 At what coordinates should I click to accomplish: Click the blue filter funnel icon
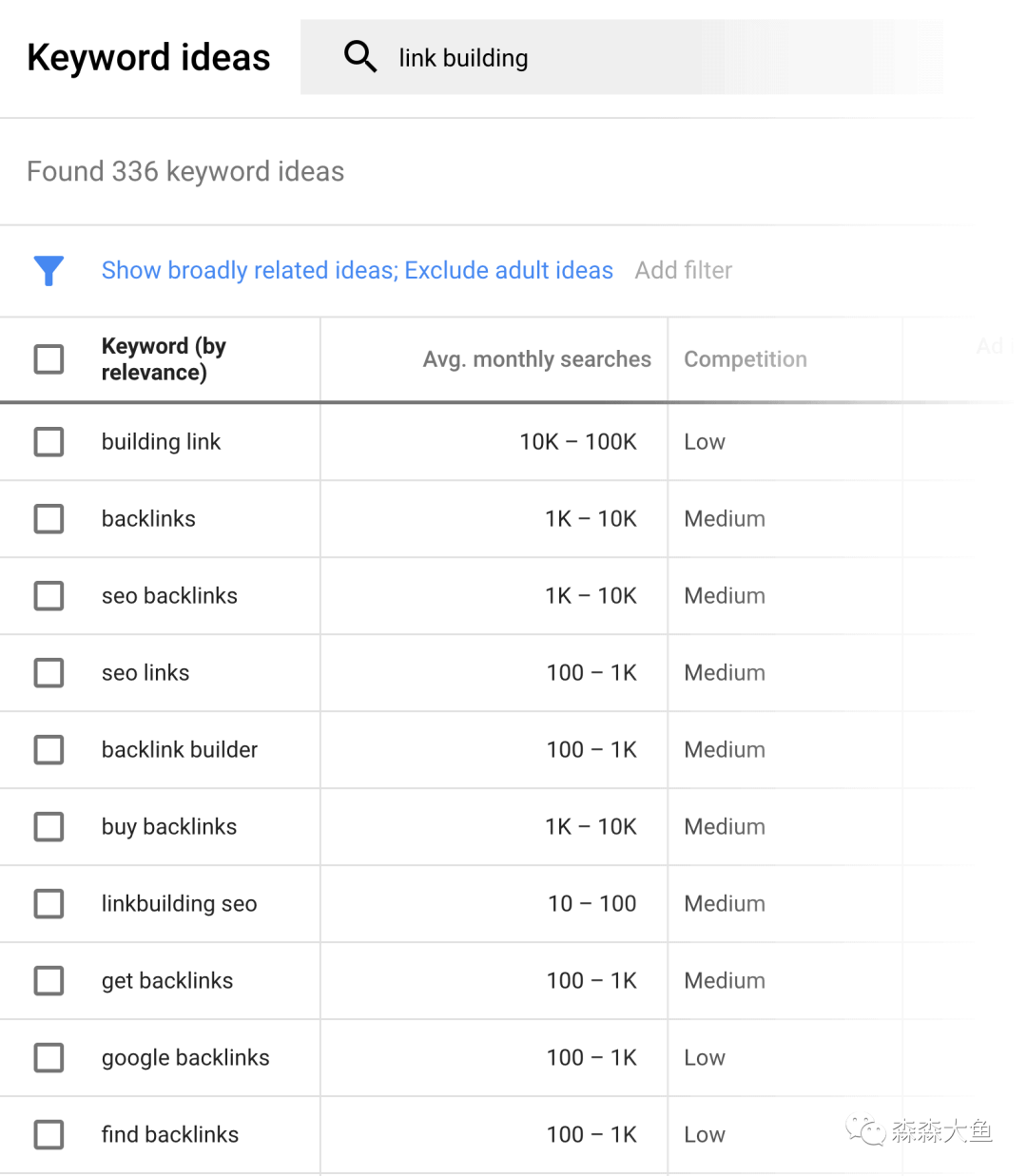(48, 271)
